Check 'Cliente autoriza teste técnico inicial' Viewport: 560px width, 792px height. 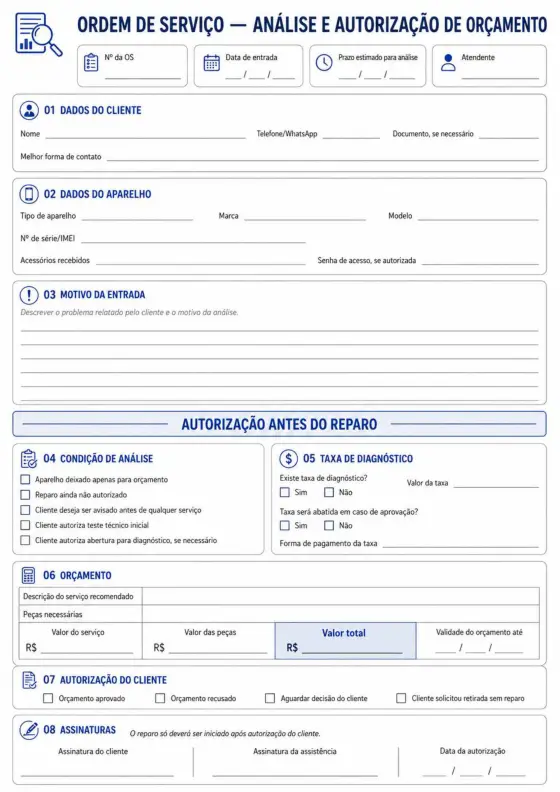25,525
